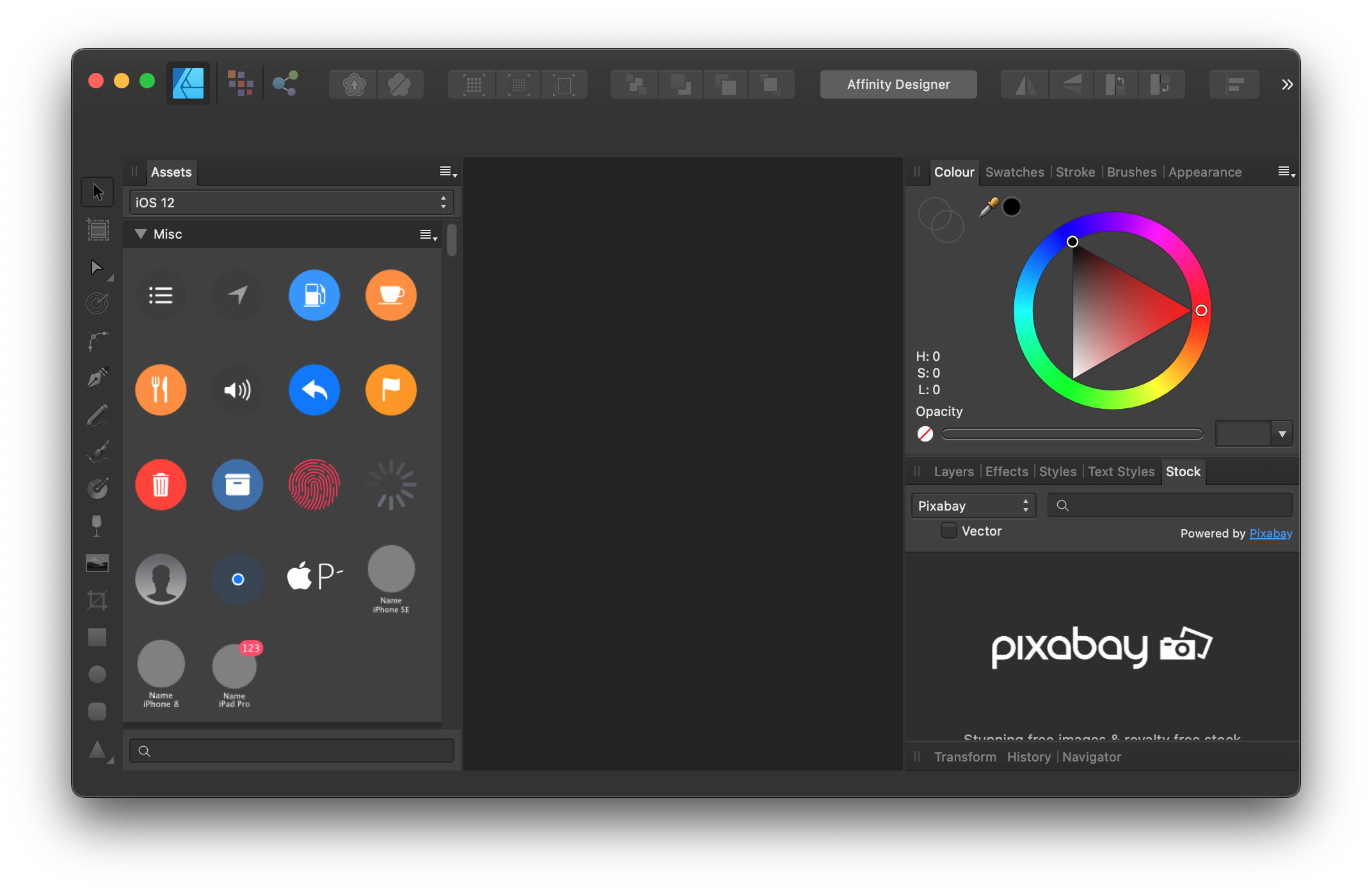Click the colour picker eyedropper

(989, 207)
